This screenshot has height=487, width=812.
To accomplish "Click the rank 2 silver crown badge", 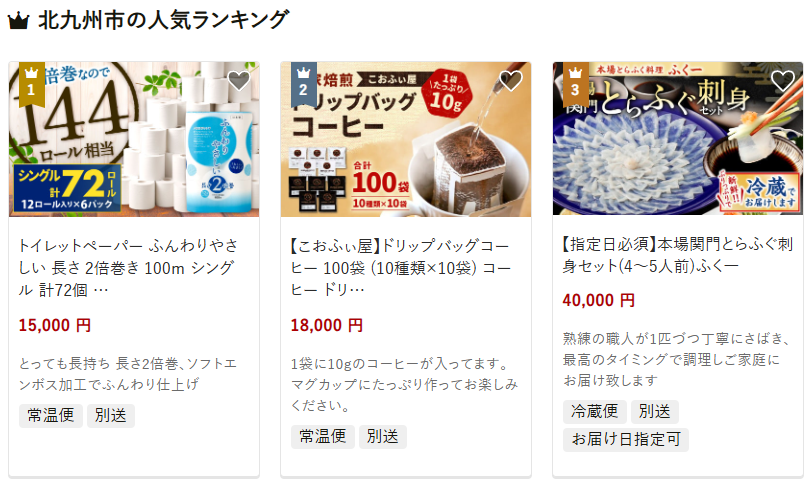I will [x=303, y=84].
